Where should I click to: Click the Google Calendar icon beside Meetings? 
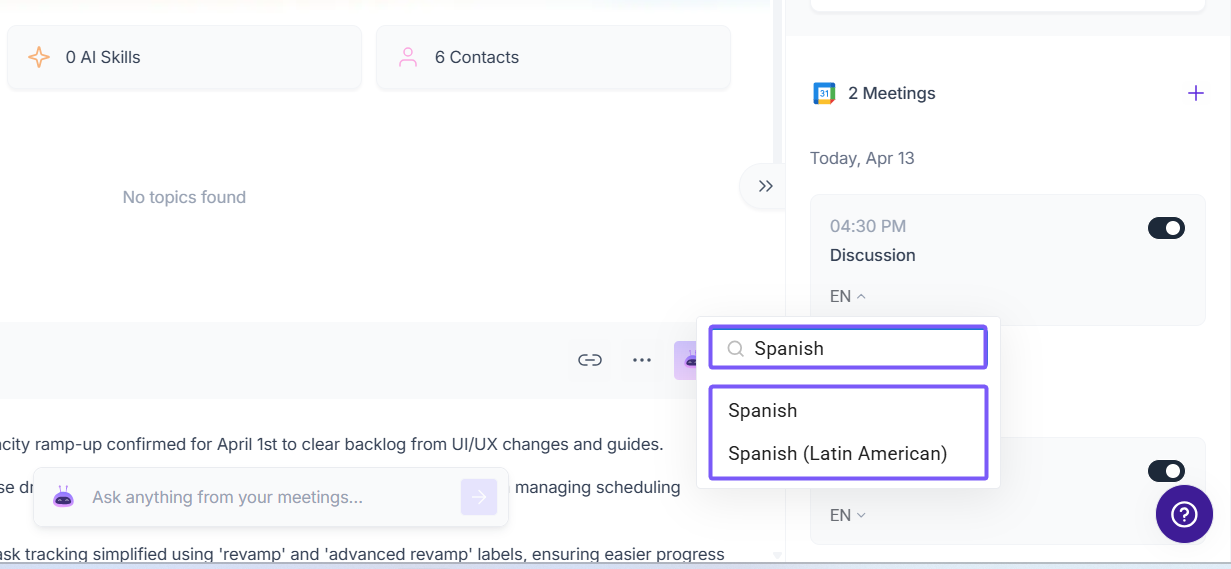[x=824, y=94]
